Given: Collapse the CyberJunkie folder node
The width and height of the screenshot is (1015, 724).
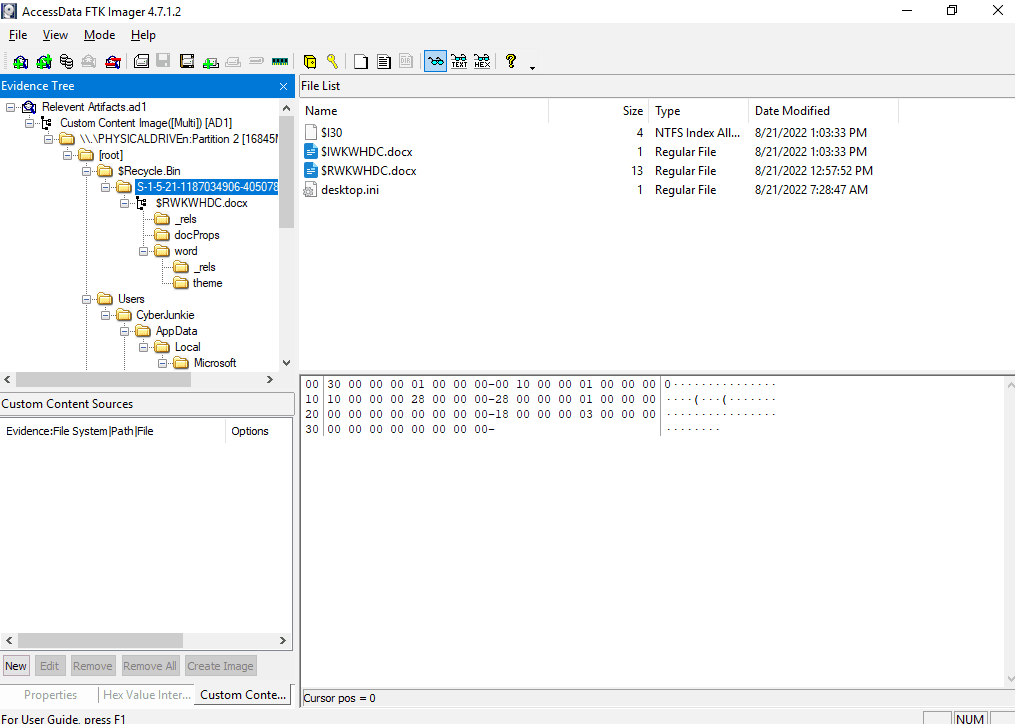Looking at the screenshot, I should click(x=106, y=315).
